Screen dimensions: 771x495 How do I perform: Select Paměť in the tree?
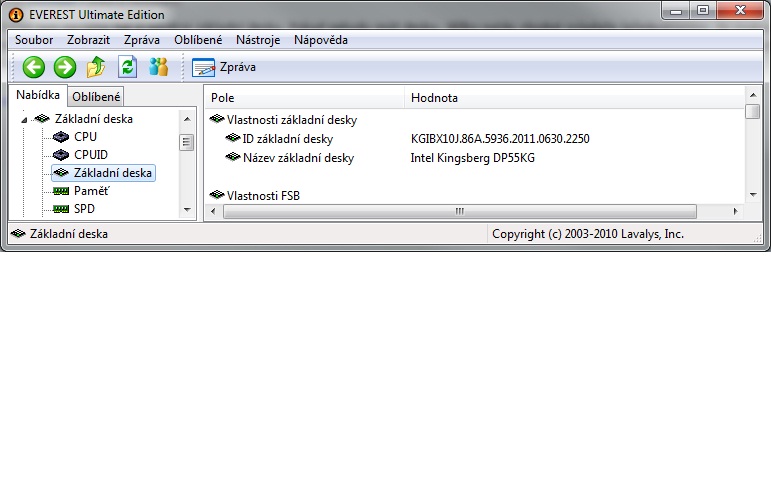click(92, 191)
